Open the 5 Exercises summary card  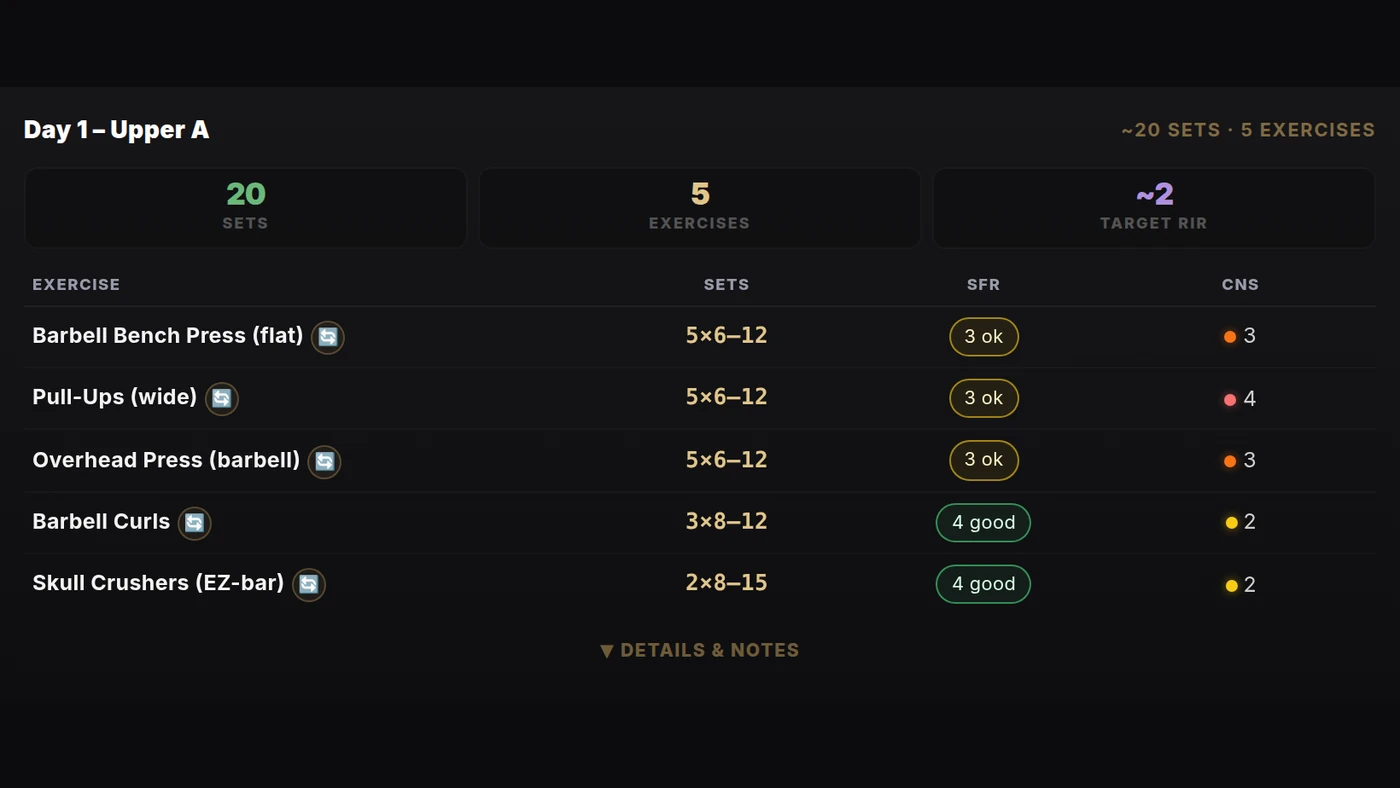[700, 208]
